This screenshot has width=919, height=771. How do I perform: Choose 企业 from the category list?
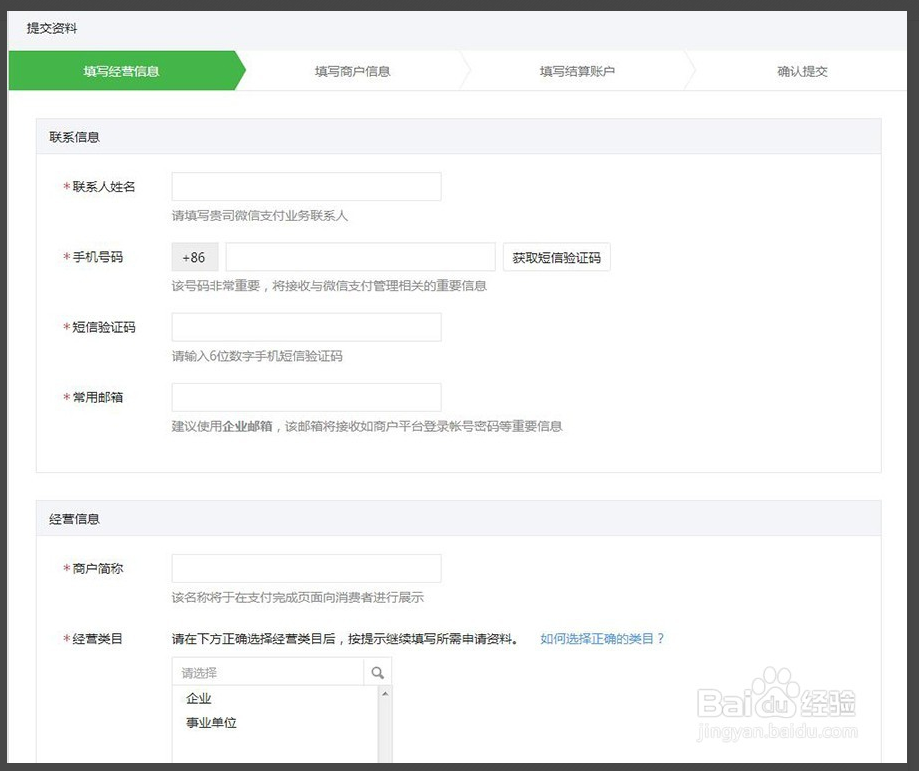[x=199, y=698]
